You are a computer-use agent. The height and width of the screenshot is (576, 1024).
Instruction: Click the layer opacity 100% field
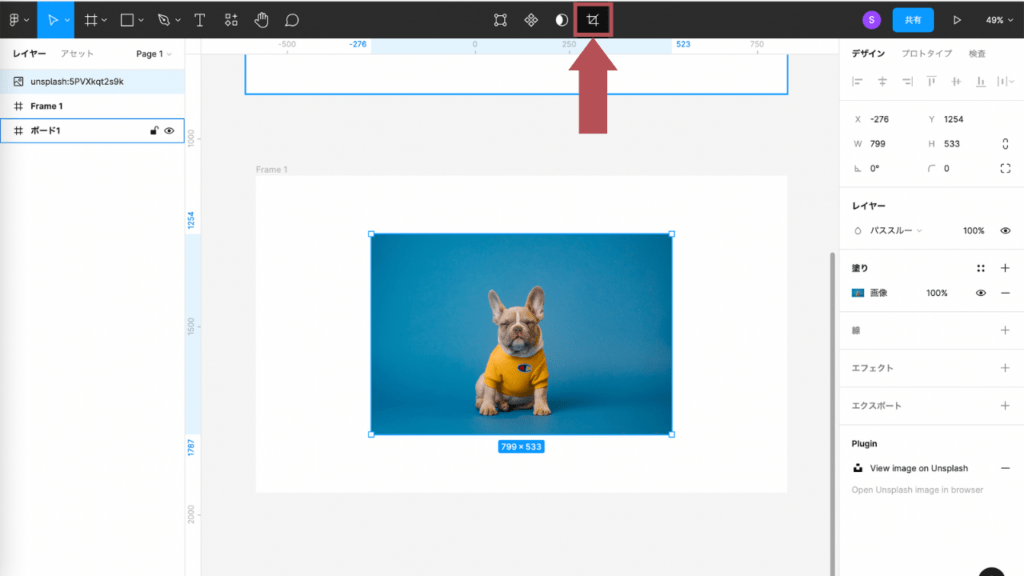coord(973,231)
